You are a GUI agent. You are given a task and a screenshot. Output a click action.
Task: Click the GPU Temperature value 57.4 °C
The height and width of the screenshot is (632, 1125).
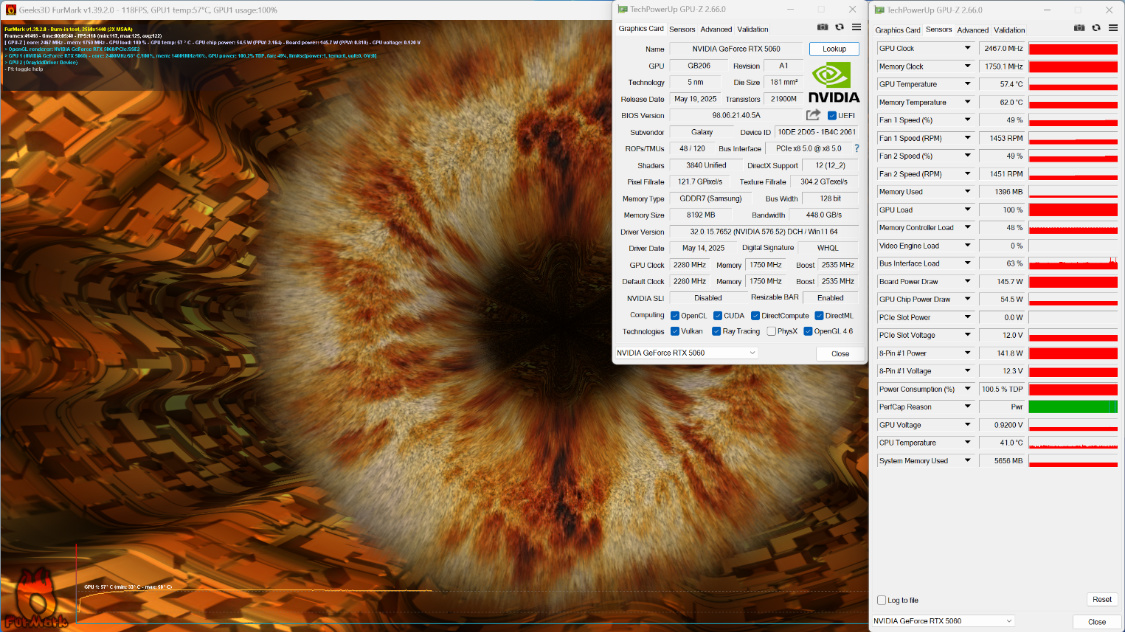coord(1002,84)
